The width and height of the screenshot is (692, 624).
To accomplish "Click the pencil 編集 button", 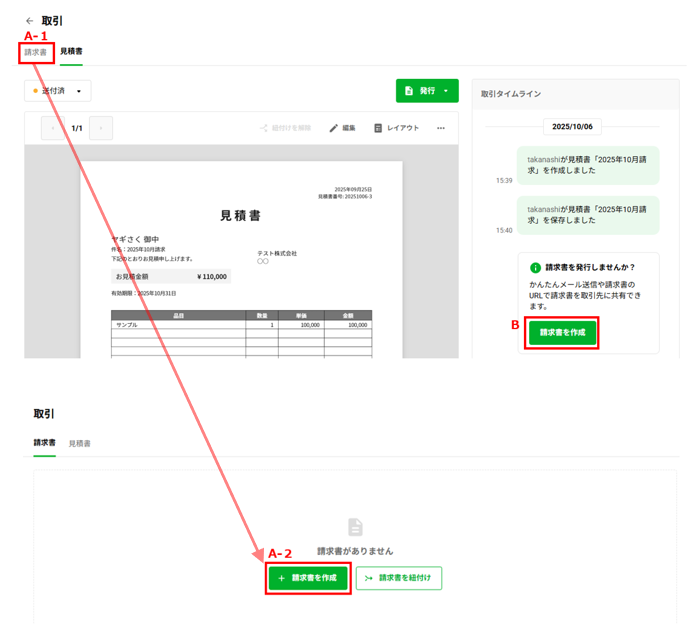I will (x=342, y=128).
